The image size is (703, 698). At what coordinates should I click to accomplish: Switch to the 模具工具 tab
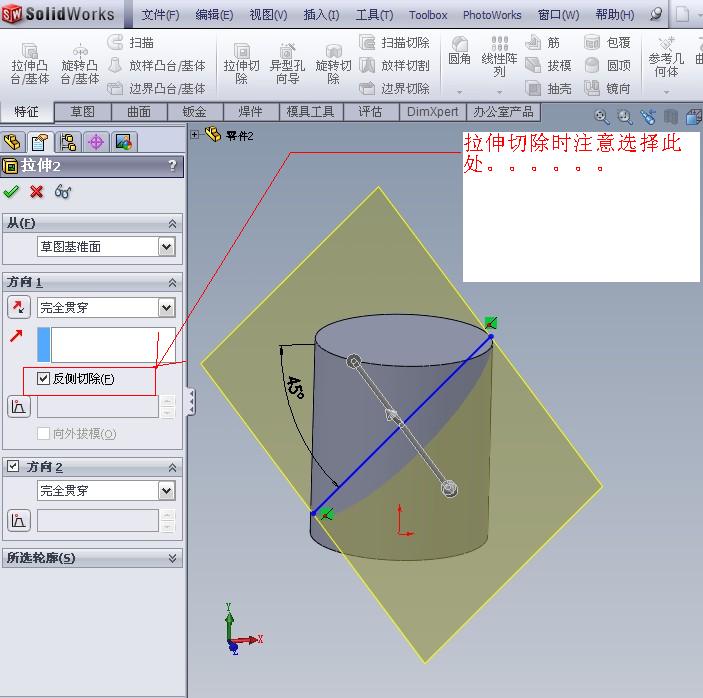click(x=311, y=112)
